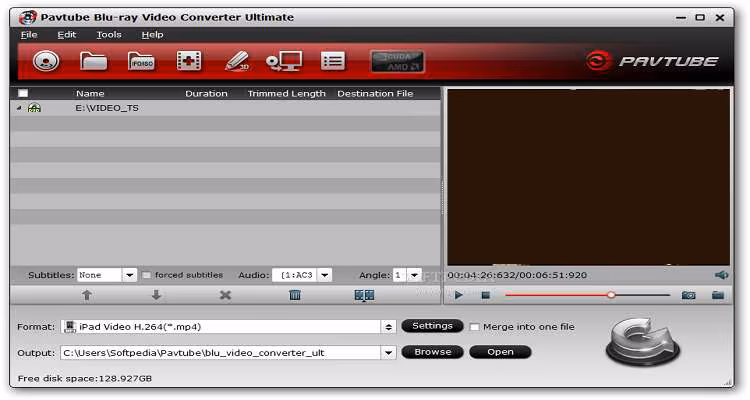Click the Duration column header

206,93
